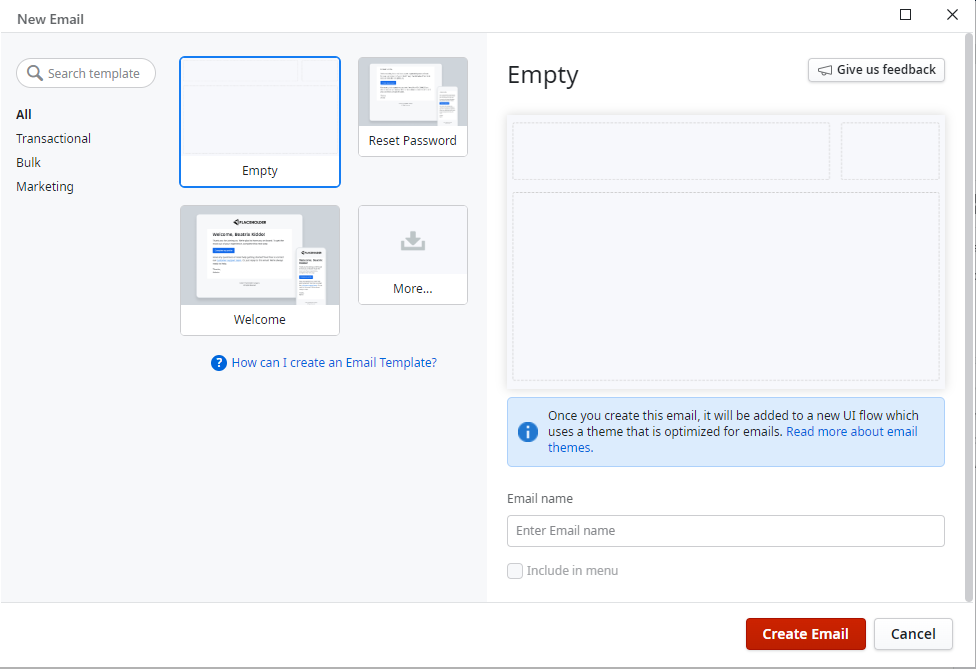Click the blue question mark help icon
This screenshot has width=976, height=669.
(x=218, y=363)
